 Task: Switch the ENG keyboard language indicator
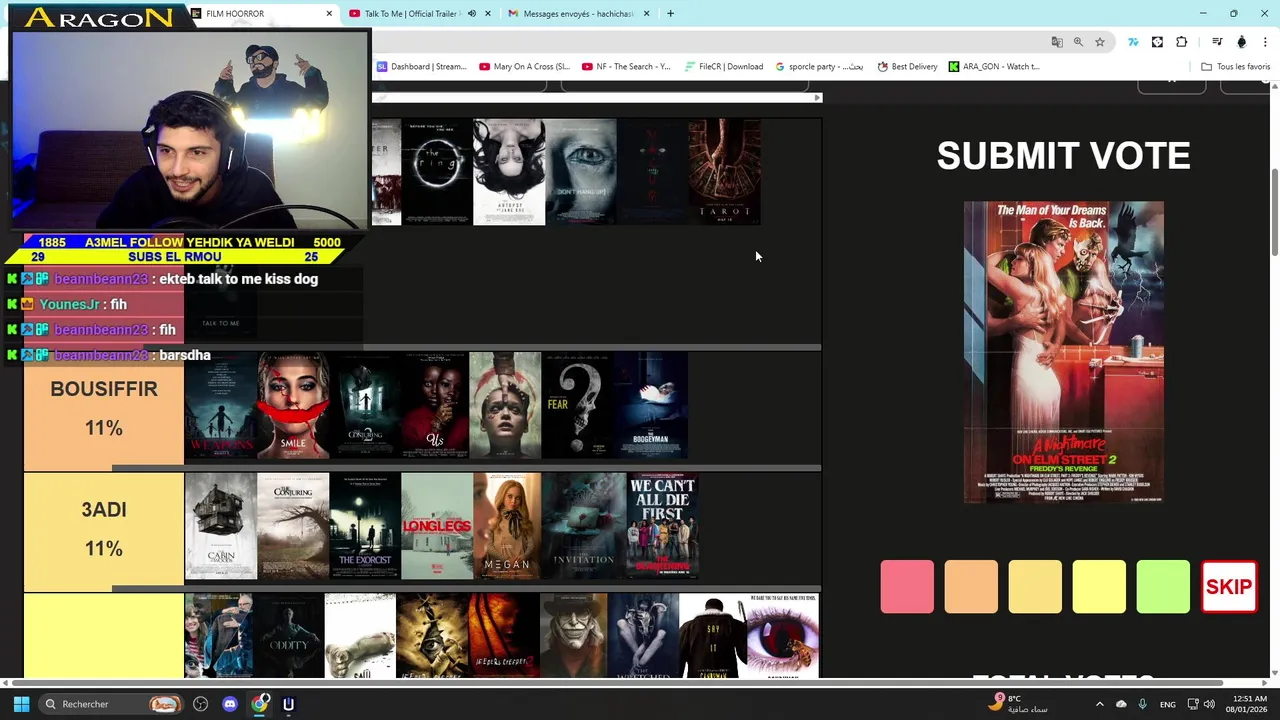coord(1167,704)
